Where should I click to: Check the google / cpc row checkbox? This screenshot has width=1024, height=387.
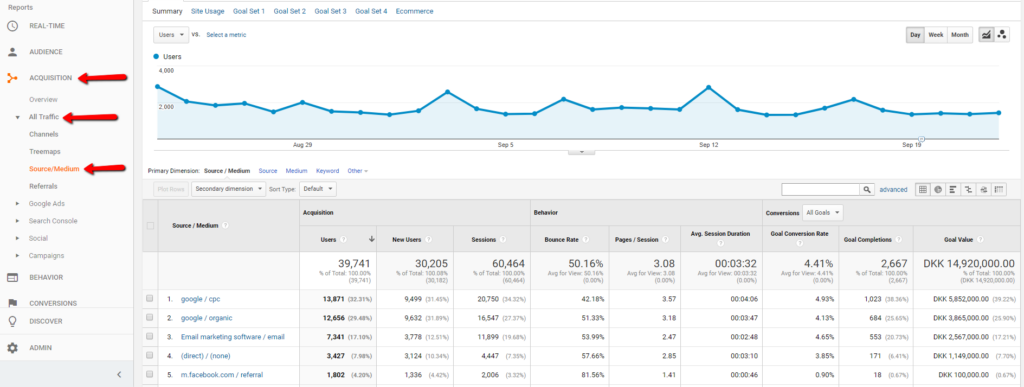[x=150, y=298]
